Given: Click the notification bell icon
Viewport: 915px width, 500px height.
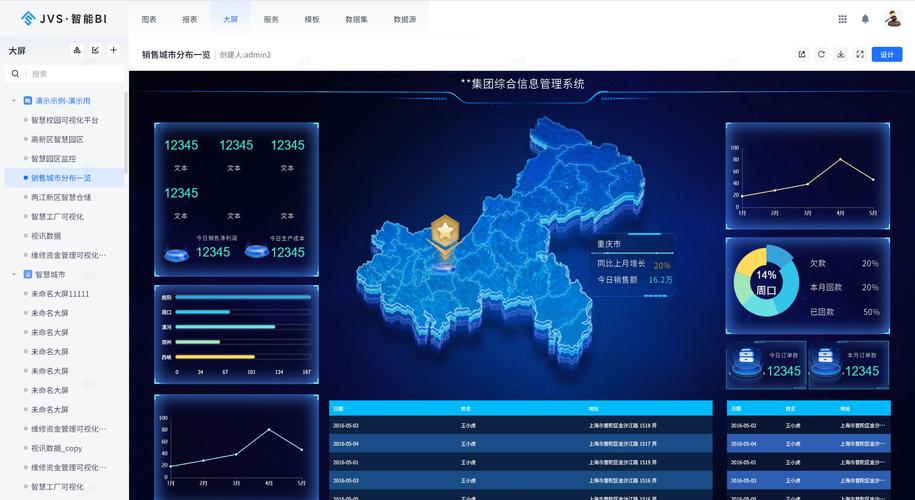Looking at the screenshot, I should tap(865, 19).
